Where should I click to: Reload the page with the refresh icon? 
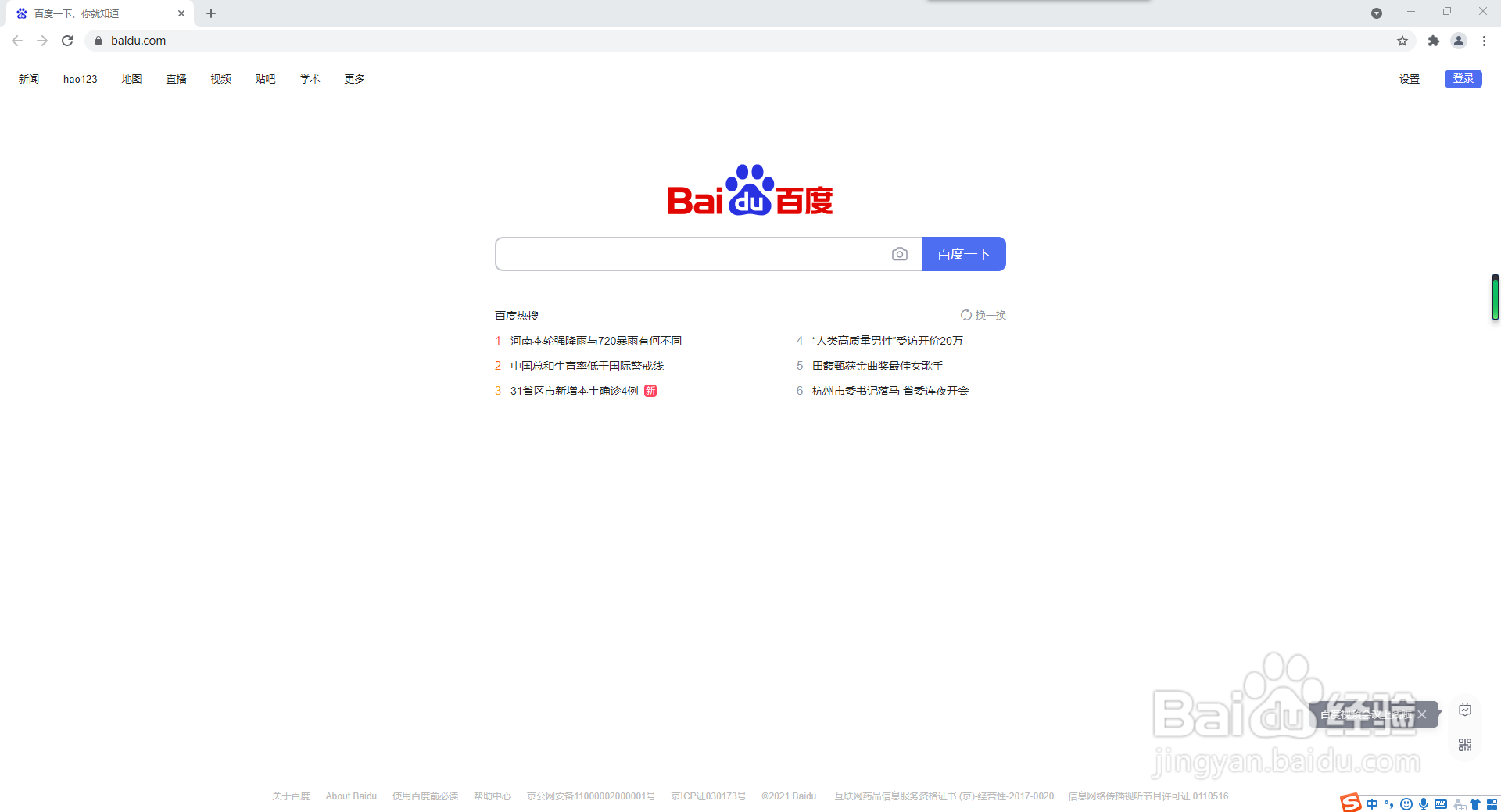pyautogui.click(x=67, y=41)
